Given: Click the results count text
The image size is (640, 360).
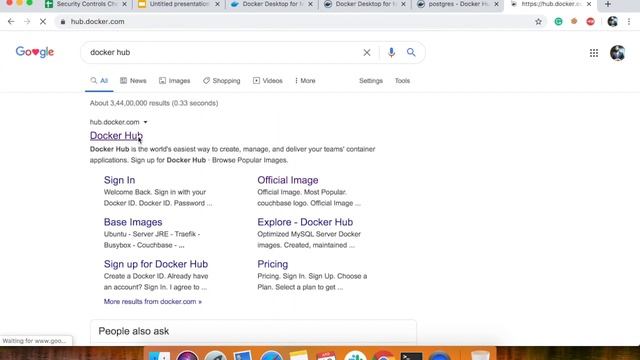Looking at the screenshot, I should [x=154, y=103].
